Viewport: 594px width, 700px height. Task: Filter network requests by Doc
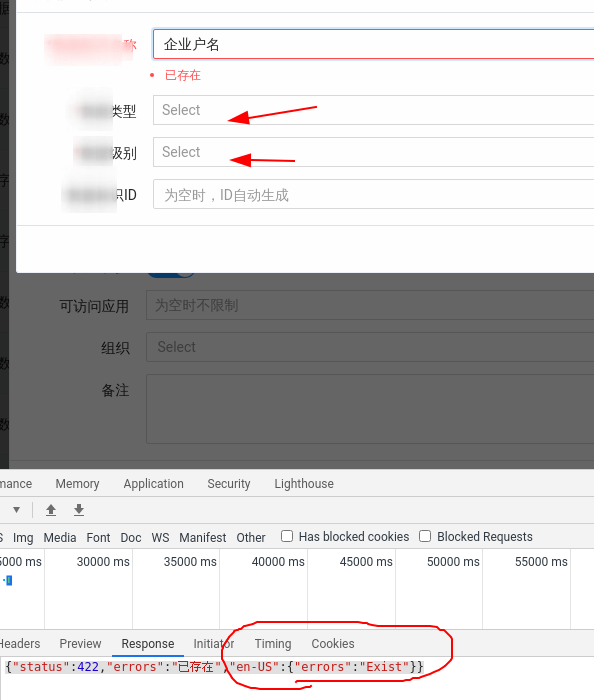[131, 538]
